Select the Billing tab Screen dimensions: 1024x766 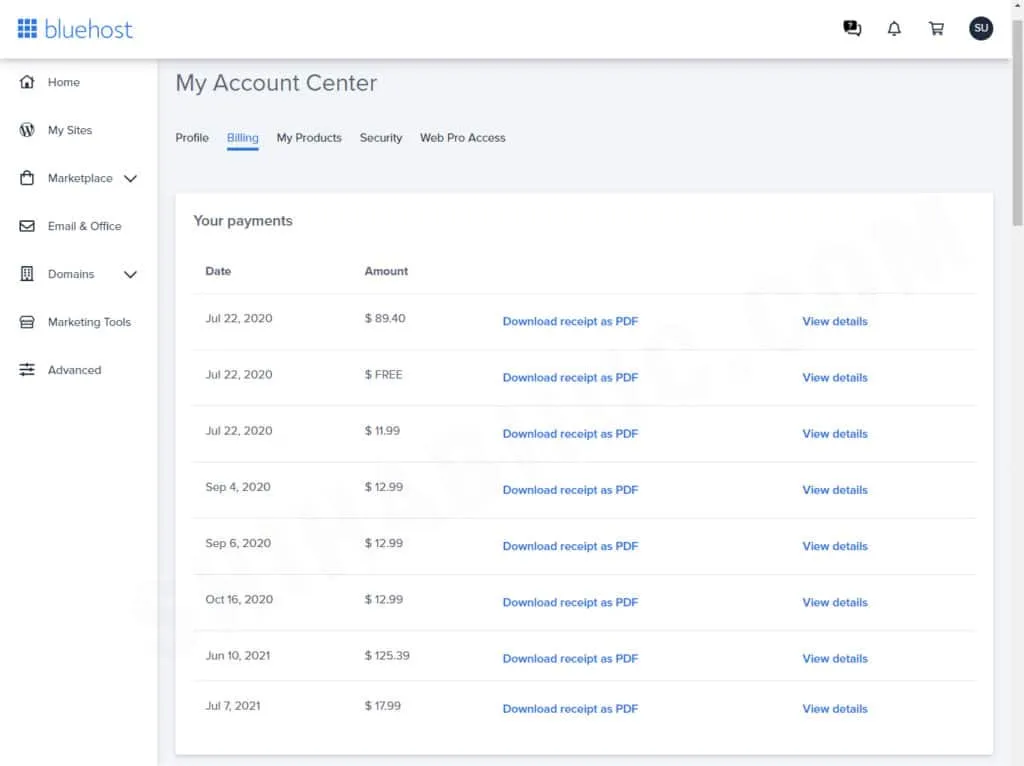[242, 138]
